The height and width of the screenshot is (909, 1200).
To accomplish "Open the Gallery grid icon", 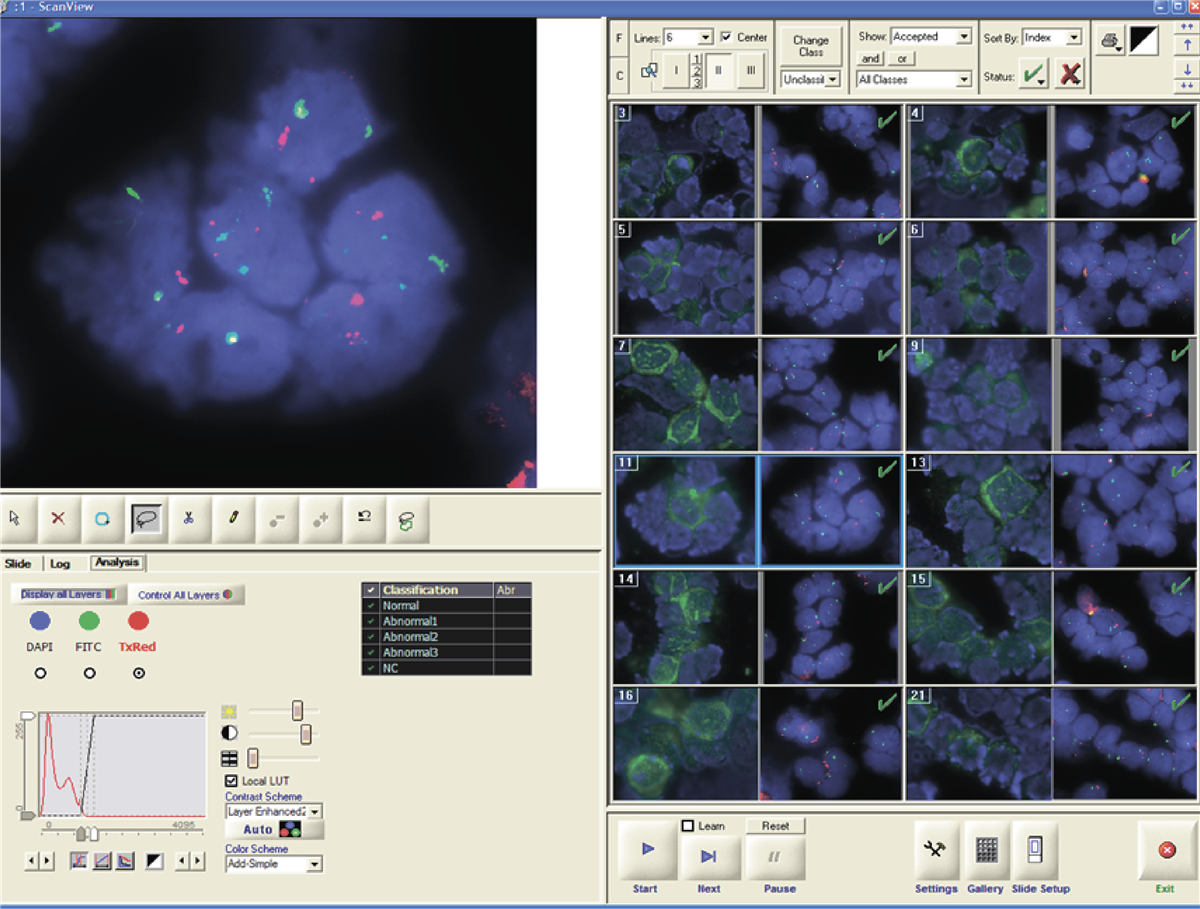I will [986, 850].
